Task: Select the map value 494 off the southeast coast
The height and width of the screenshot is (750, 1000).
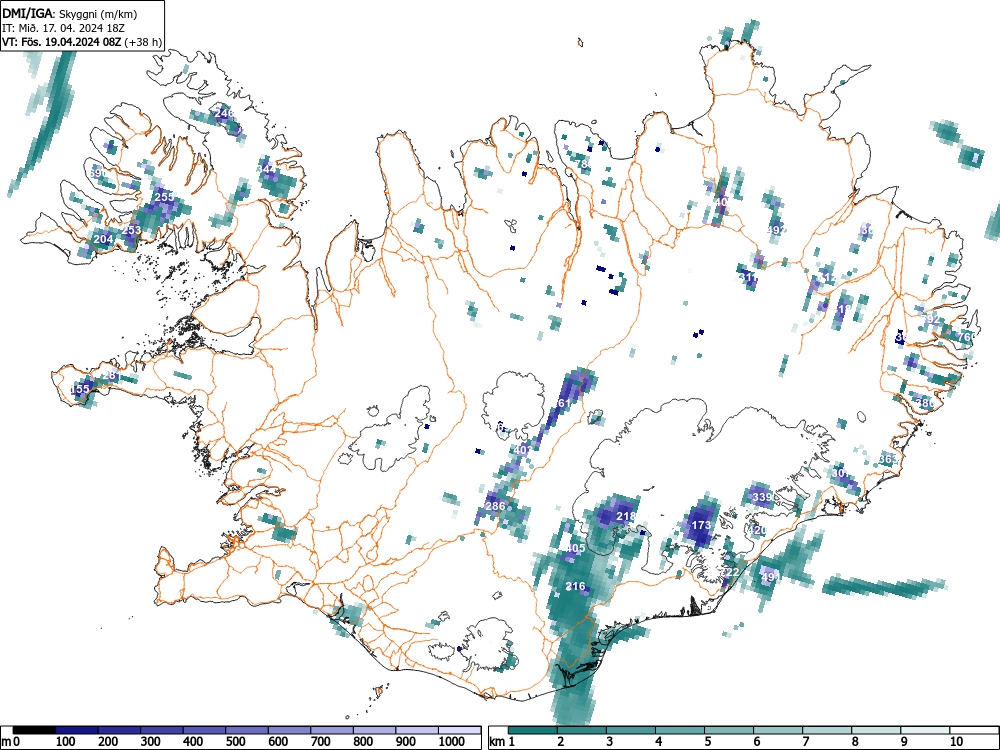Action: coord(771,577)
